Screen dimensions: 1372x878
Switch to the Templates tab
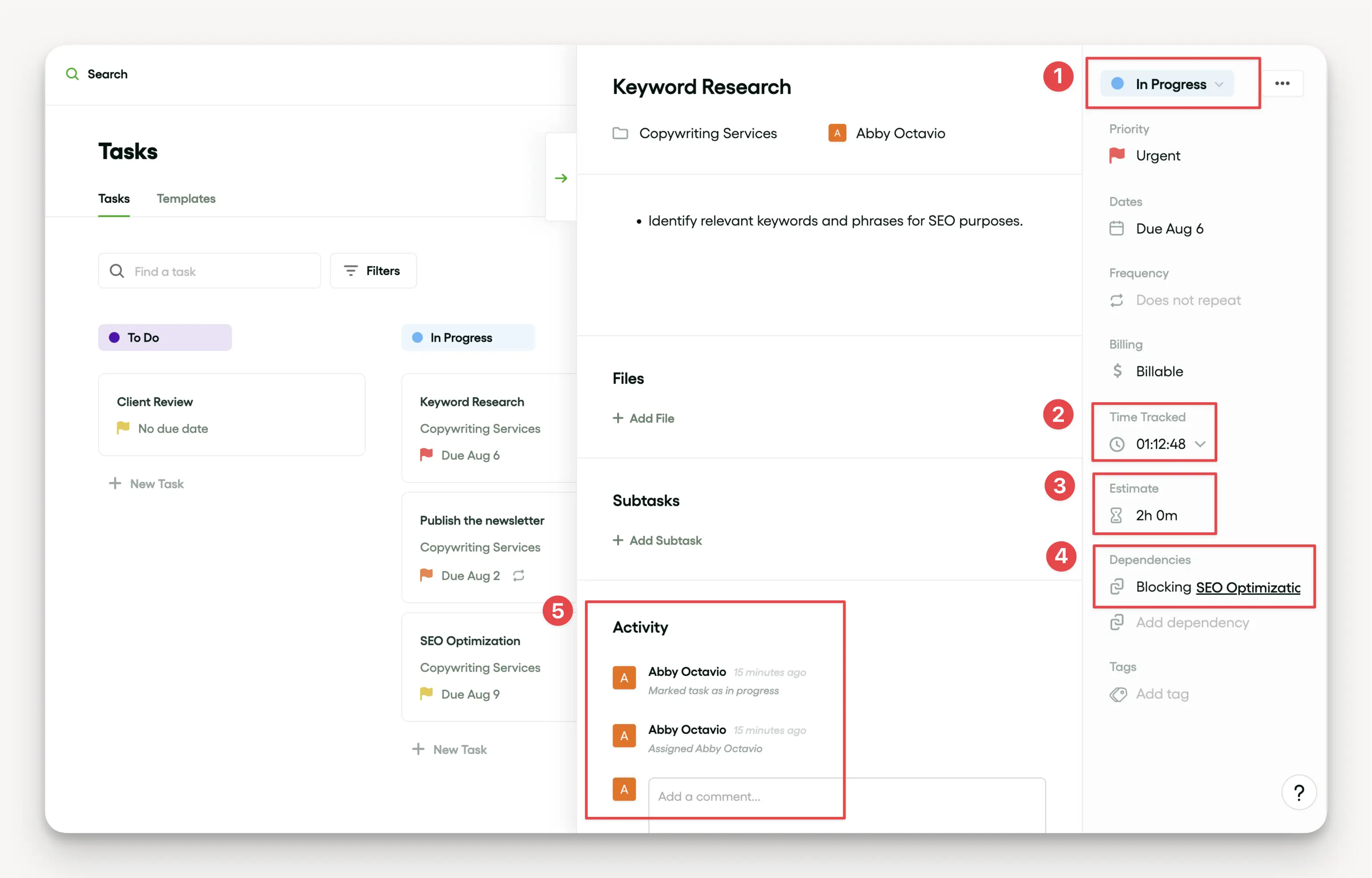[186, 198]
